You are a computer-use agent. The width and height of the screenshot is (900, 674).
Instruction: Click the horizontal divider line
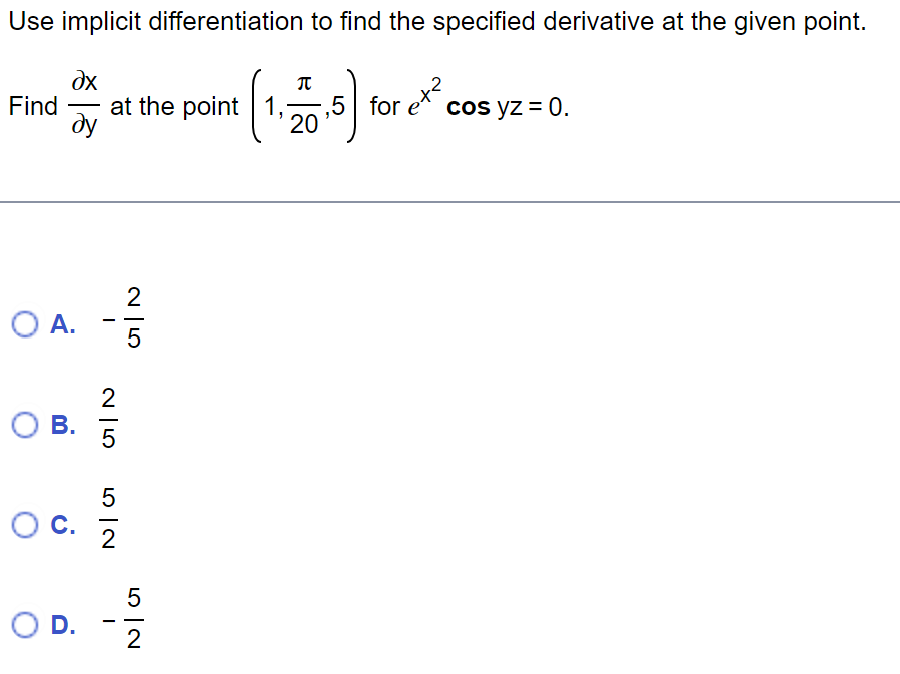pyautogui.click(x=450, y=199)
